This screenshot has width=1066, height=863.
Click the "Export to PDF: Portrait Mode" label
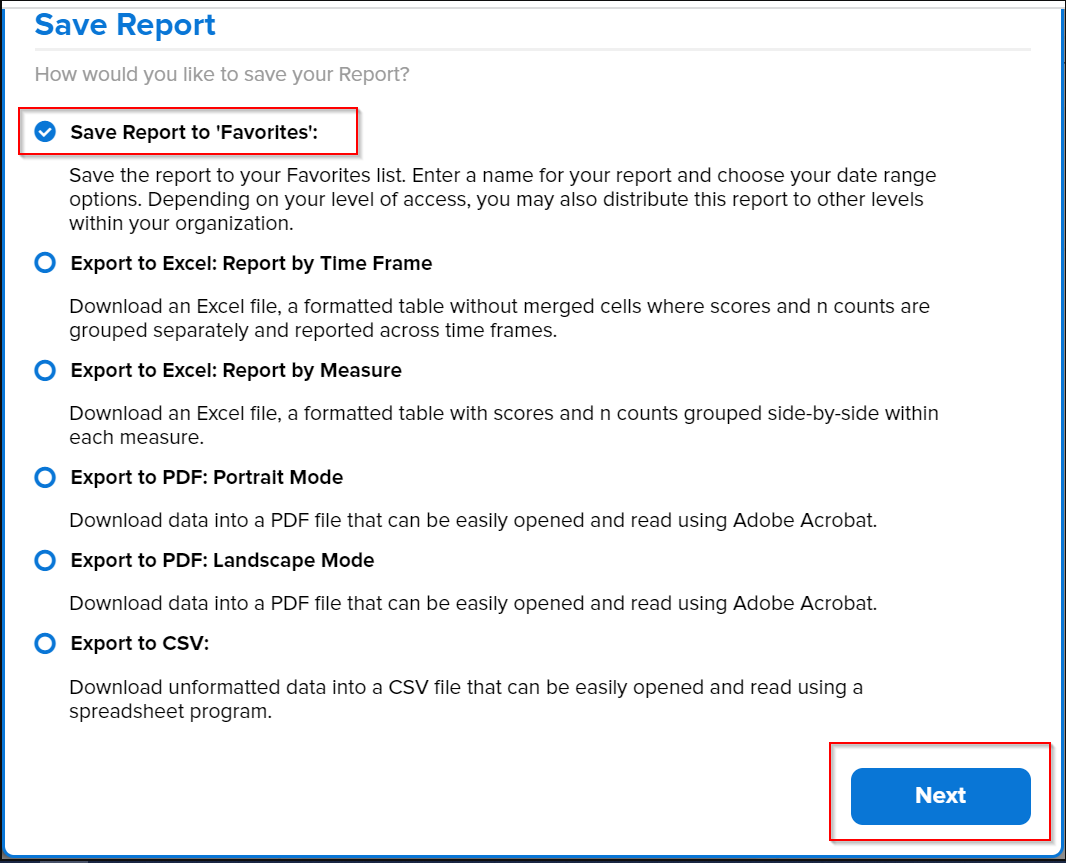tap(207, 478)
